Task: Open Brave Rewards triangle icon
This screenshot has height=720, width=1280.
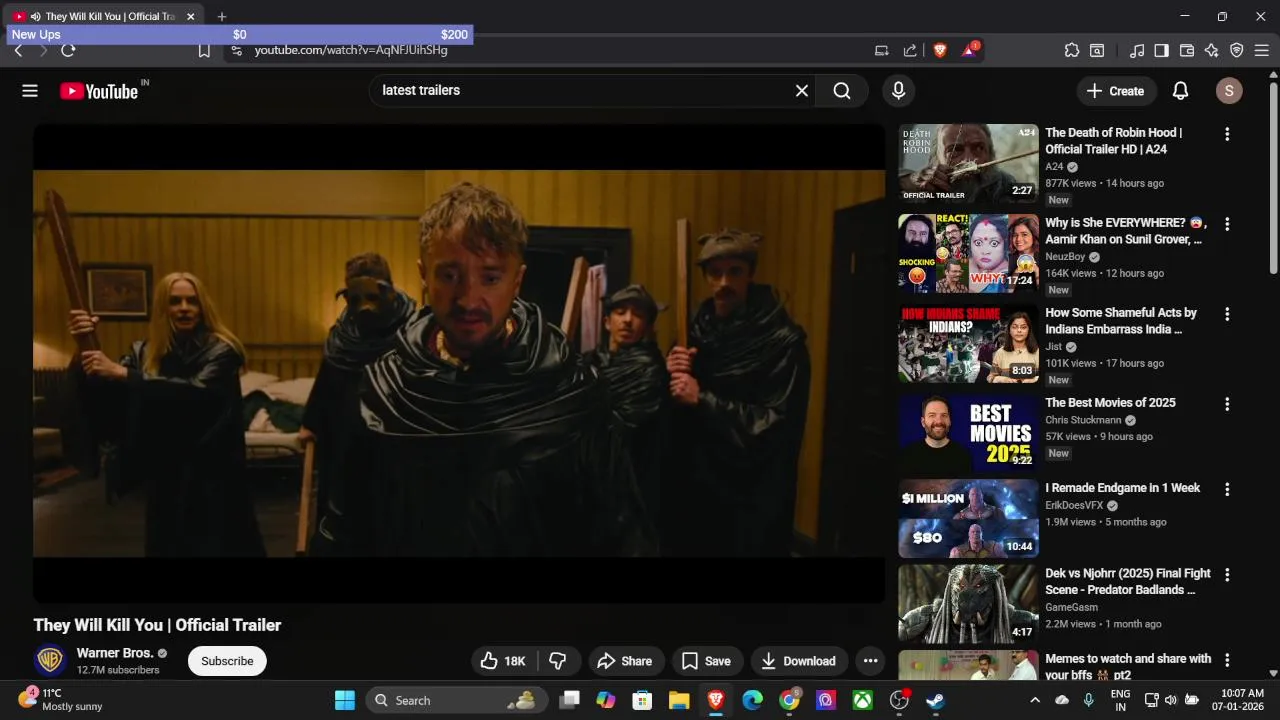Action: pos(969,50)
